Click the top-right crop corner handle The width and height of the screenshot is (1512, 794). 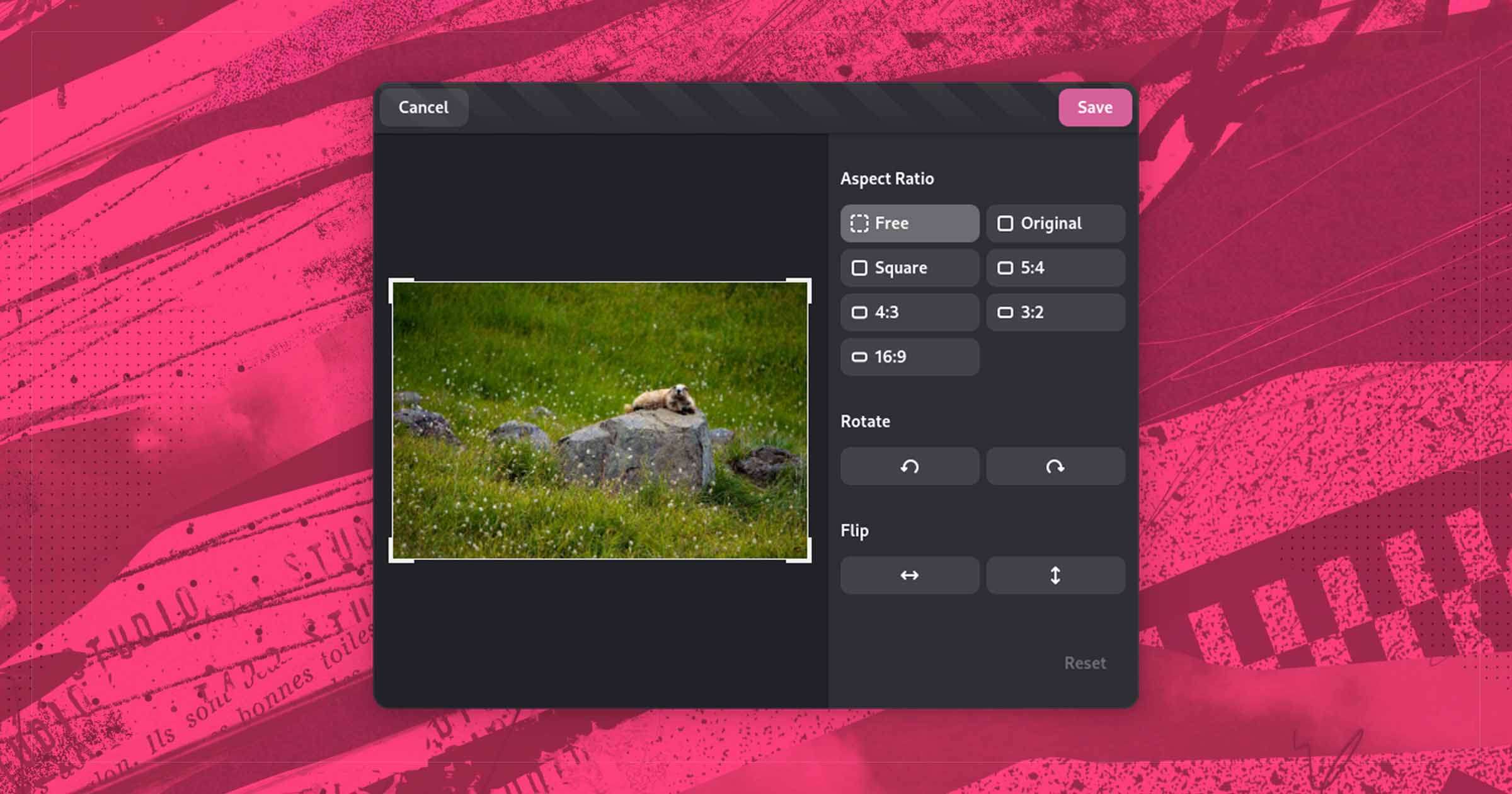(808, 282)
